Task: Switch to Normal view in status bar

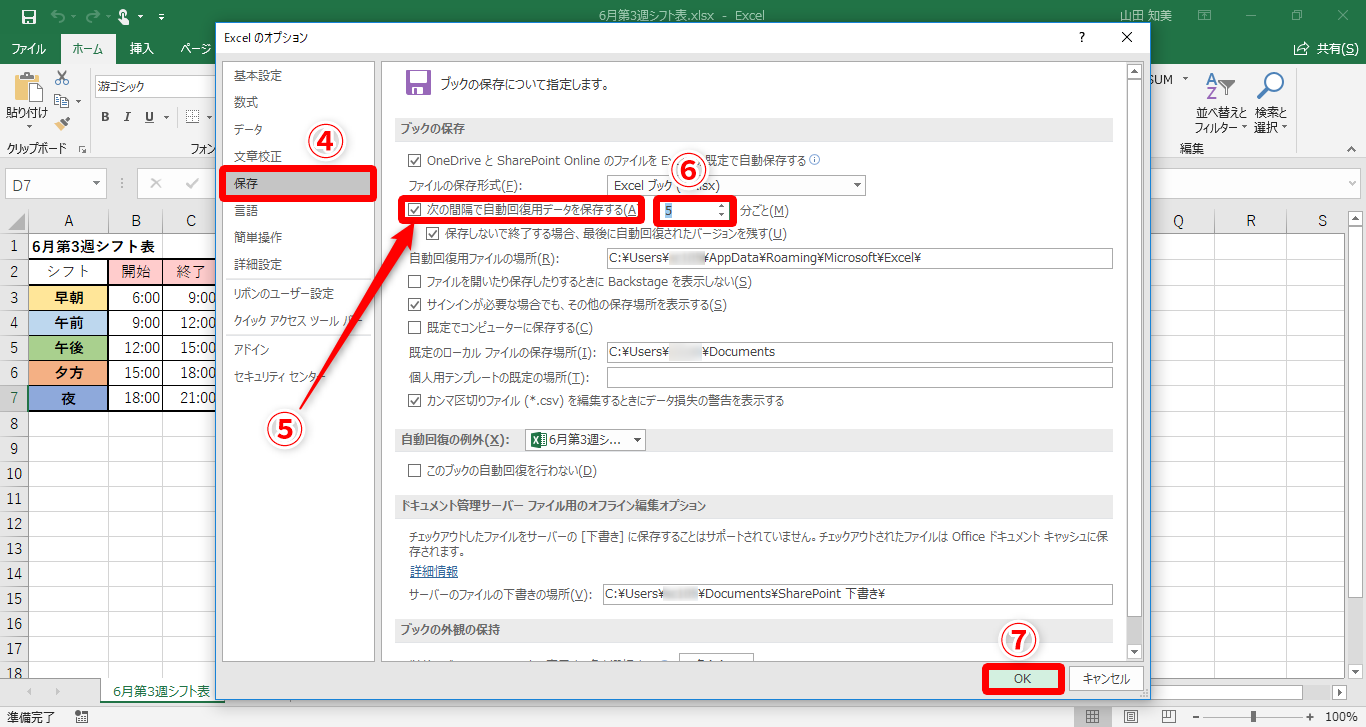Action: [1092, 717]
